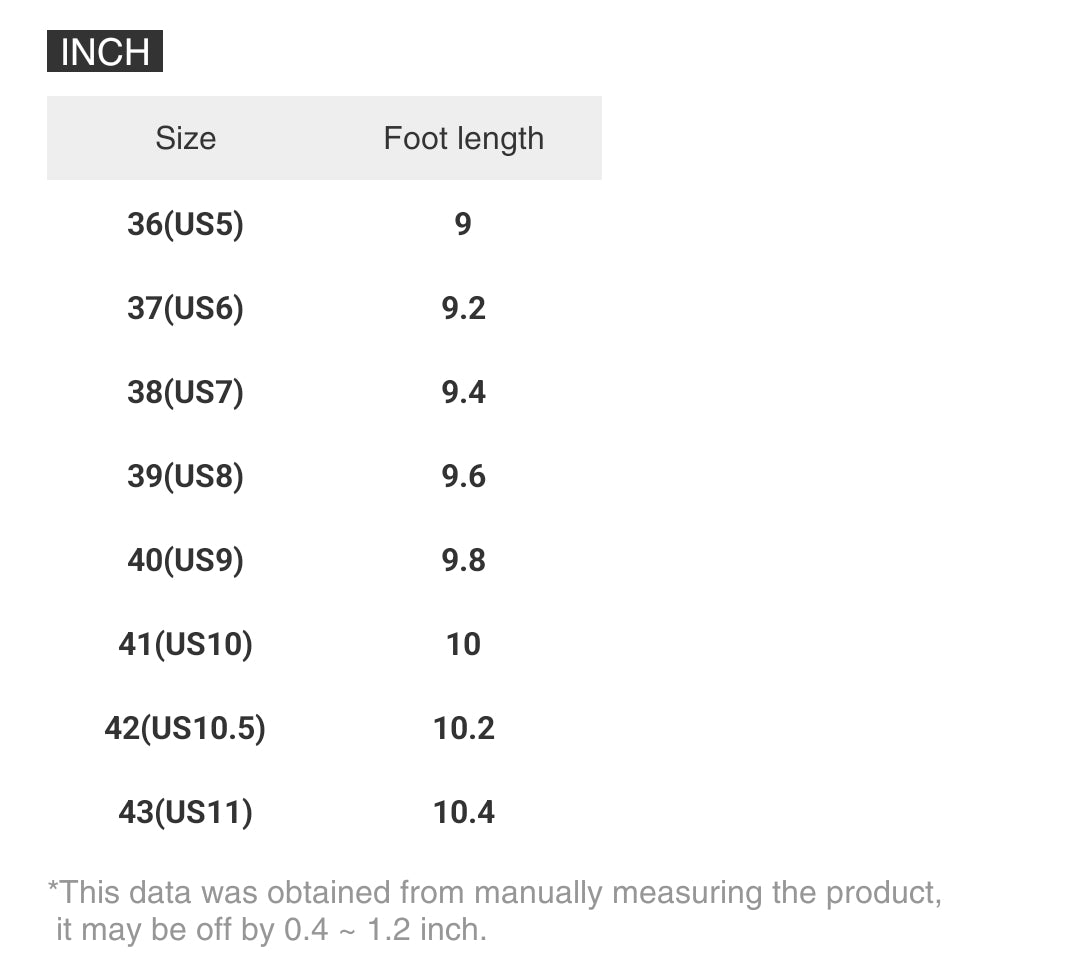This screenshot has width=1080, height=961.
Task: Select the 10.4 foot length value
Action: (463, 812)
